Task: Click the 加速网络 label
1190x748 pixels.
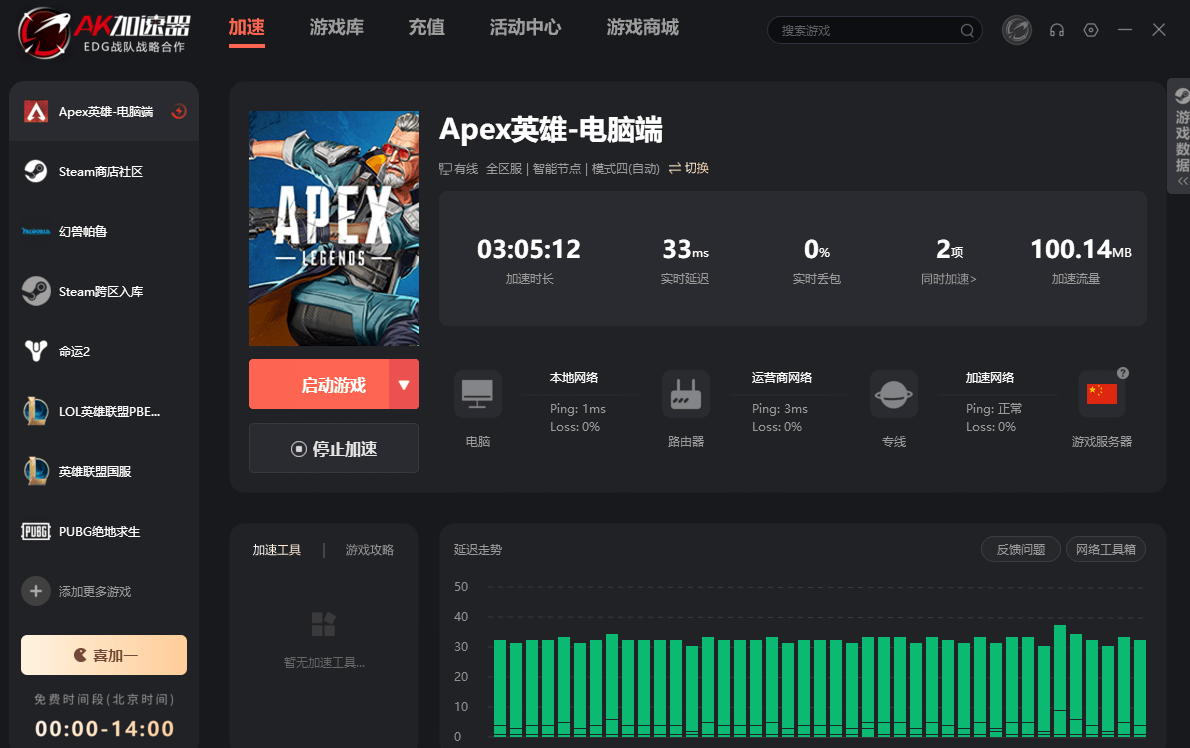Action: click(990, 378)
